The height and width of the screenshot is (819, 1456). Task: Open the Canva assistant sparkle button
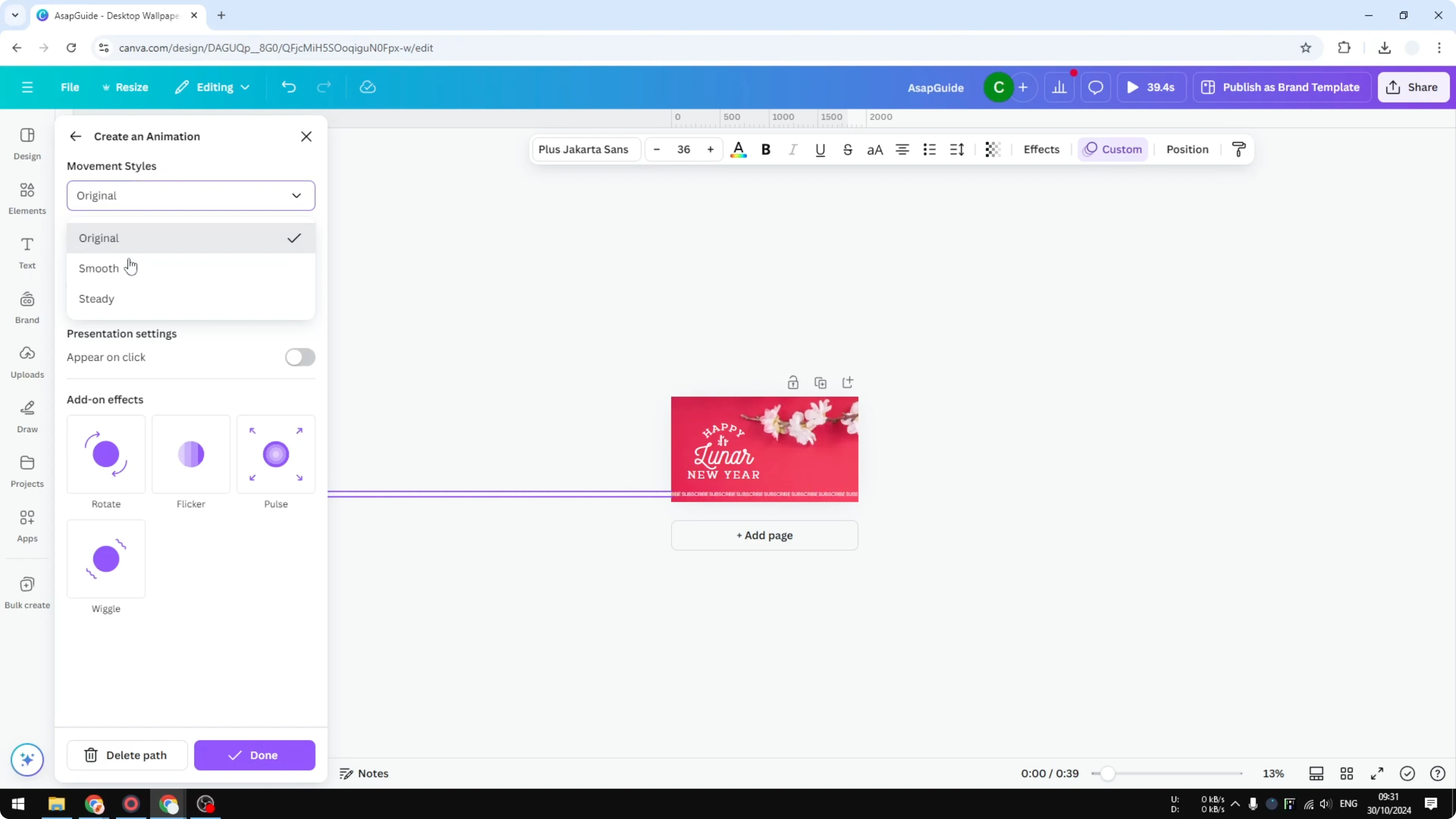[27, 760]
